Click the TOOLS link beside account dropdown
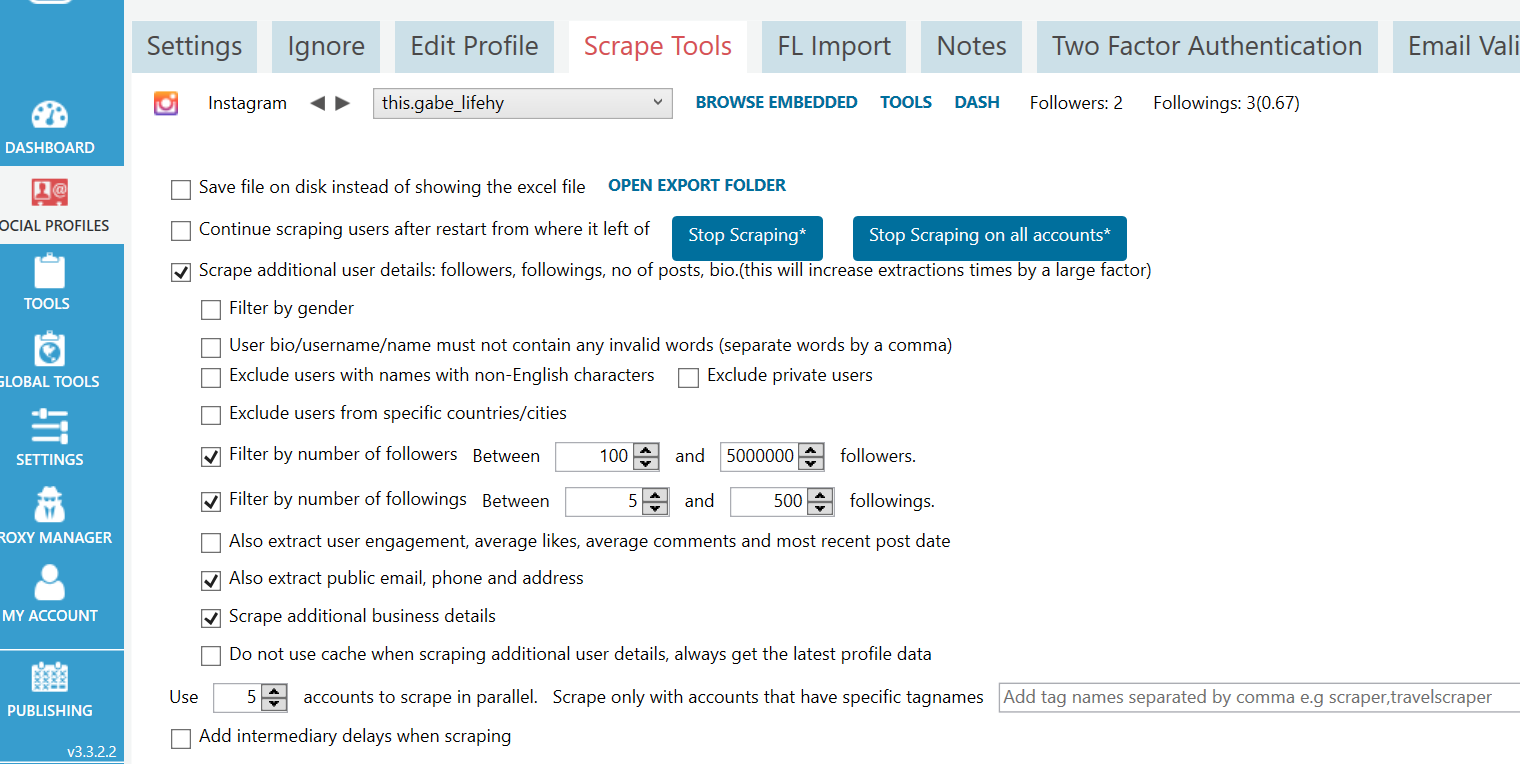1520x764 pixels. tap(906, 102)
